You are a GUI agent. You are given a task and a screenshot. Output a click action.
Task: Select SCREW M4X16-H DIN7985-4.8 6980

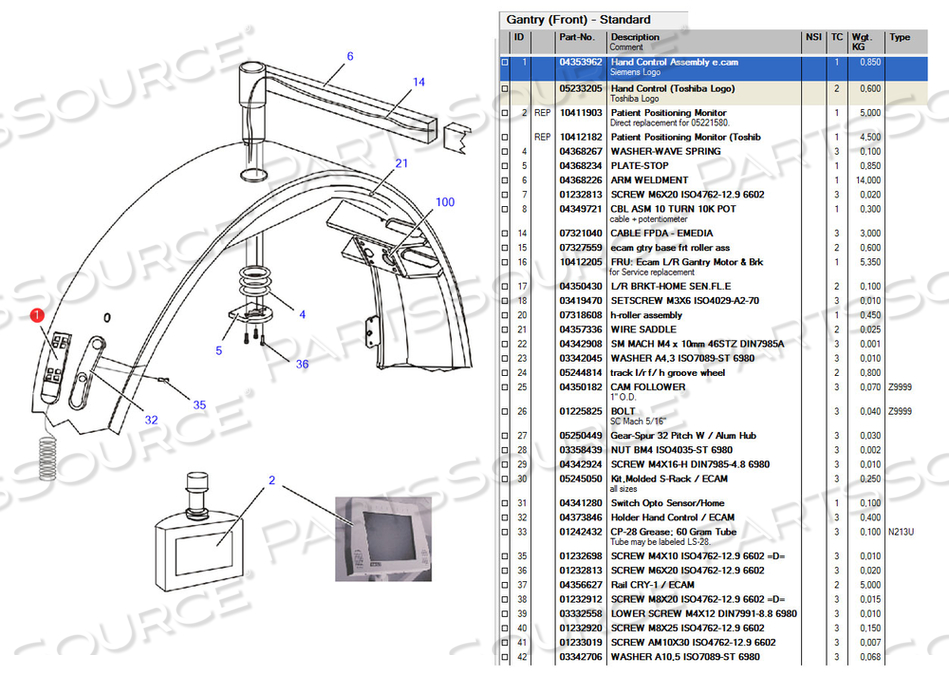point(690,465)
